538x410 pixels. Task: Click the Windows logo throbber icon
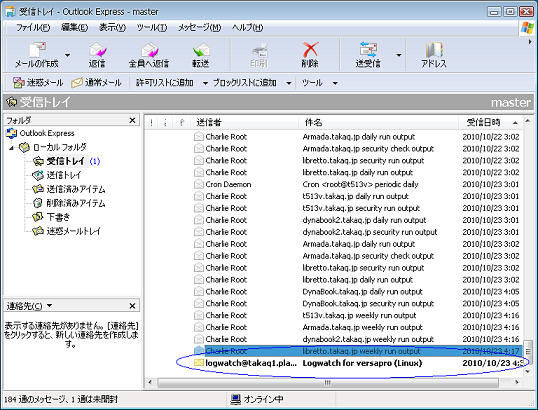[x=527, y=28]
